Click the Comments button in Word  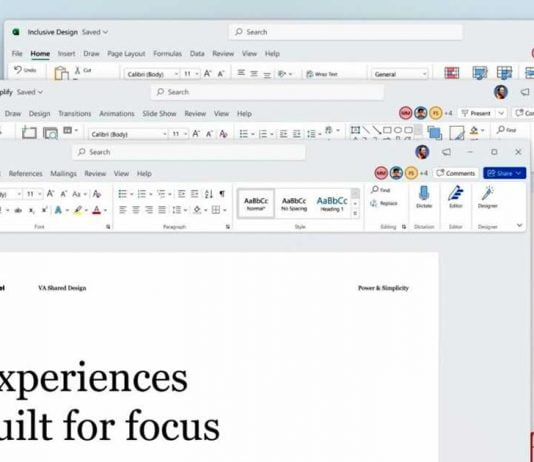click(x=455, y=173)
